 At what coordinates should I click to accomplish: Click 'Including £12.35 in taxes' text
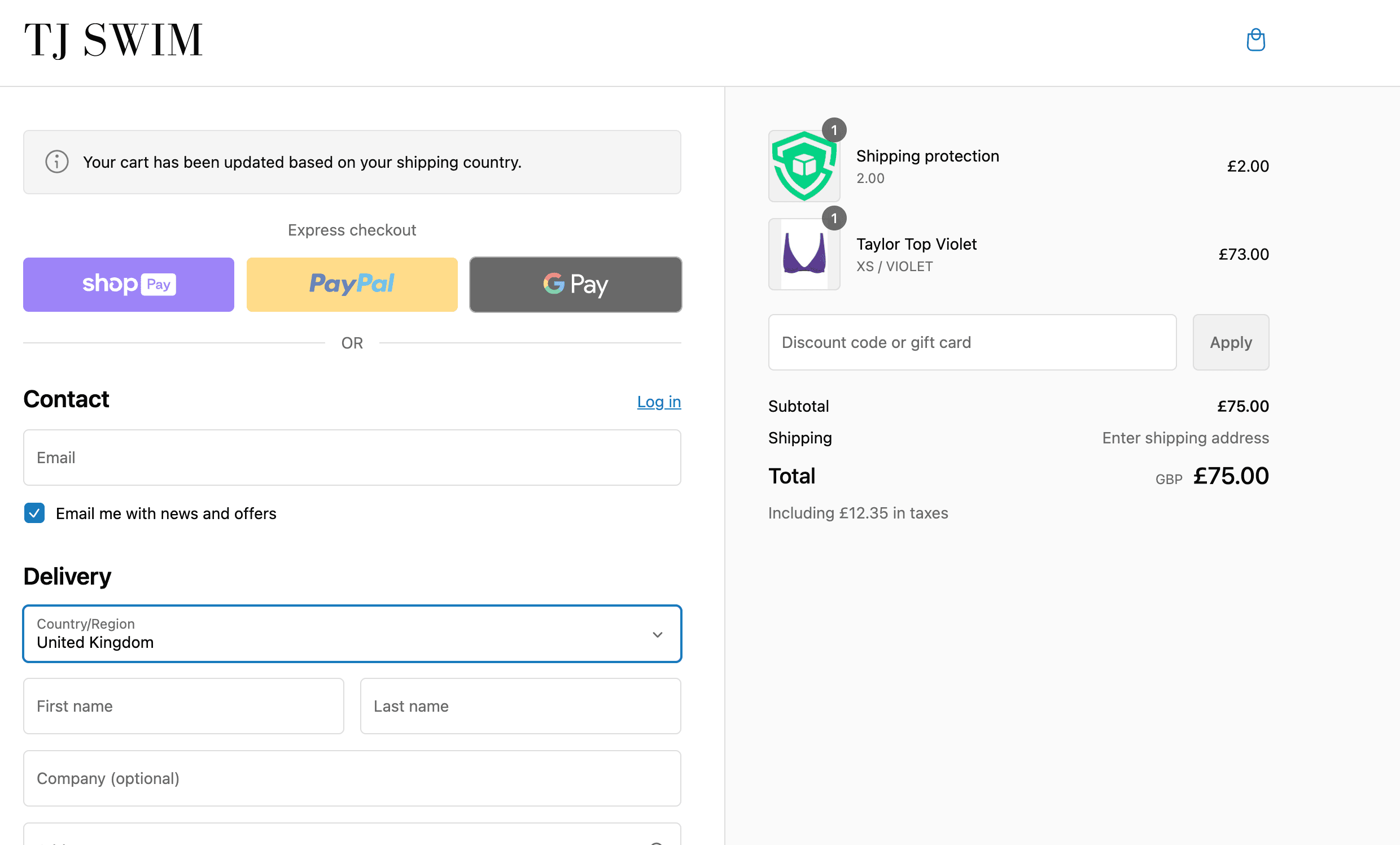(x=858, y=513)
